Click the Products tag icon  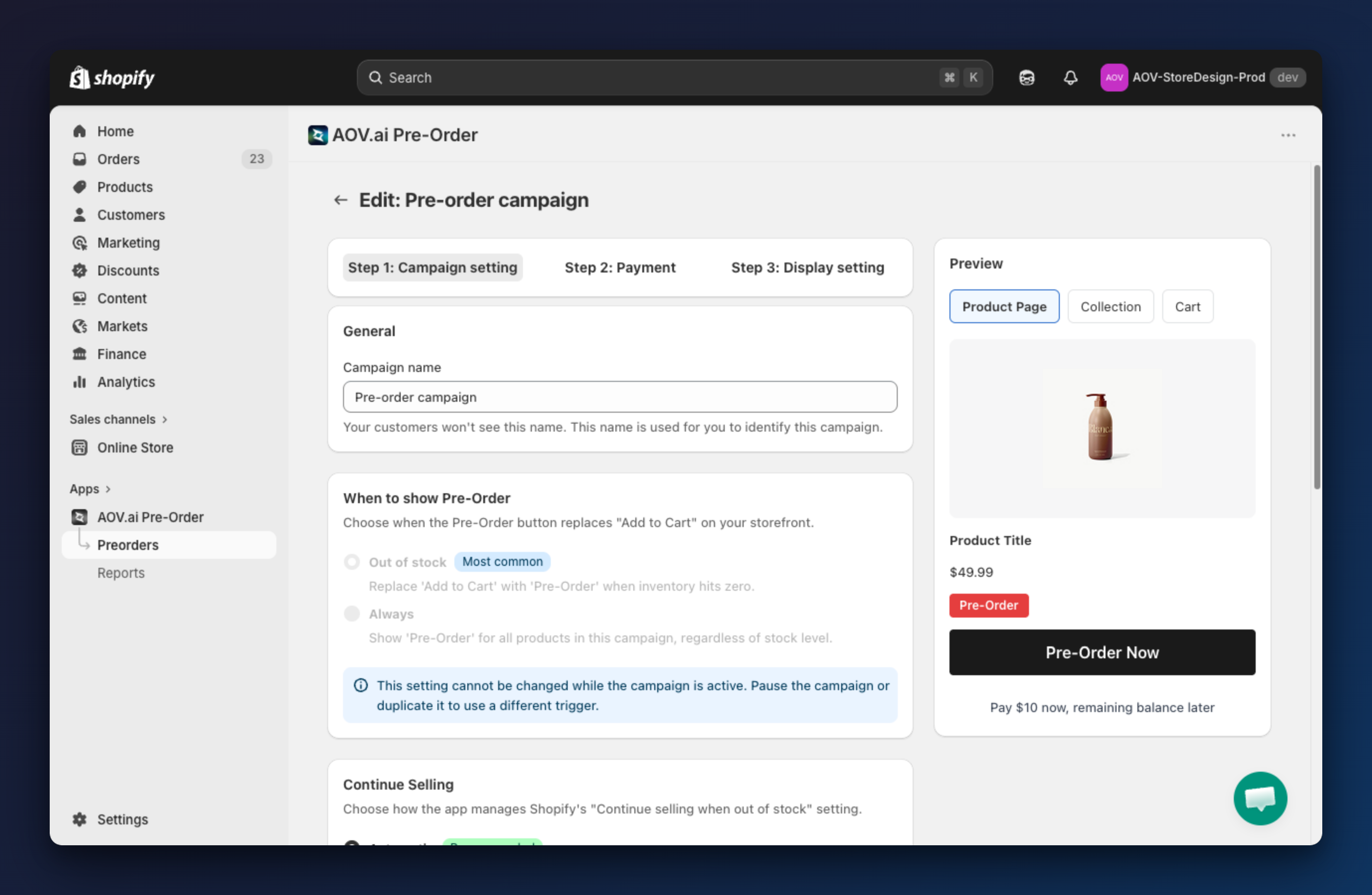(x=80, y=187)
